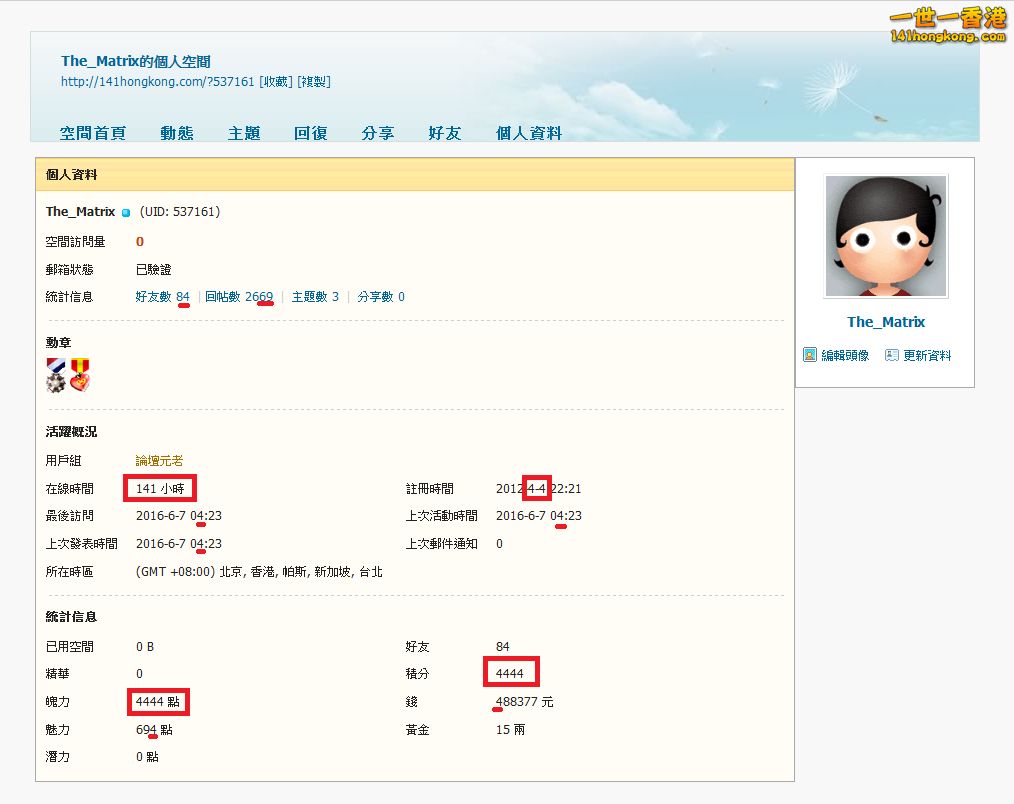The height and width of the screenshot is (804, 1014).
Task: Click the update profile card icon
Action: pos(892,354)
